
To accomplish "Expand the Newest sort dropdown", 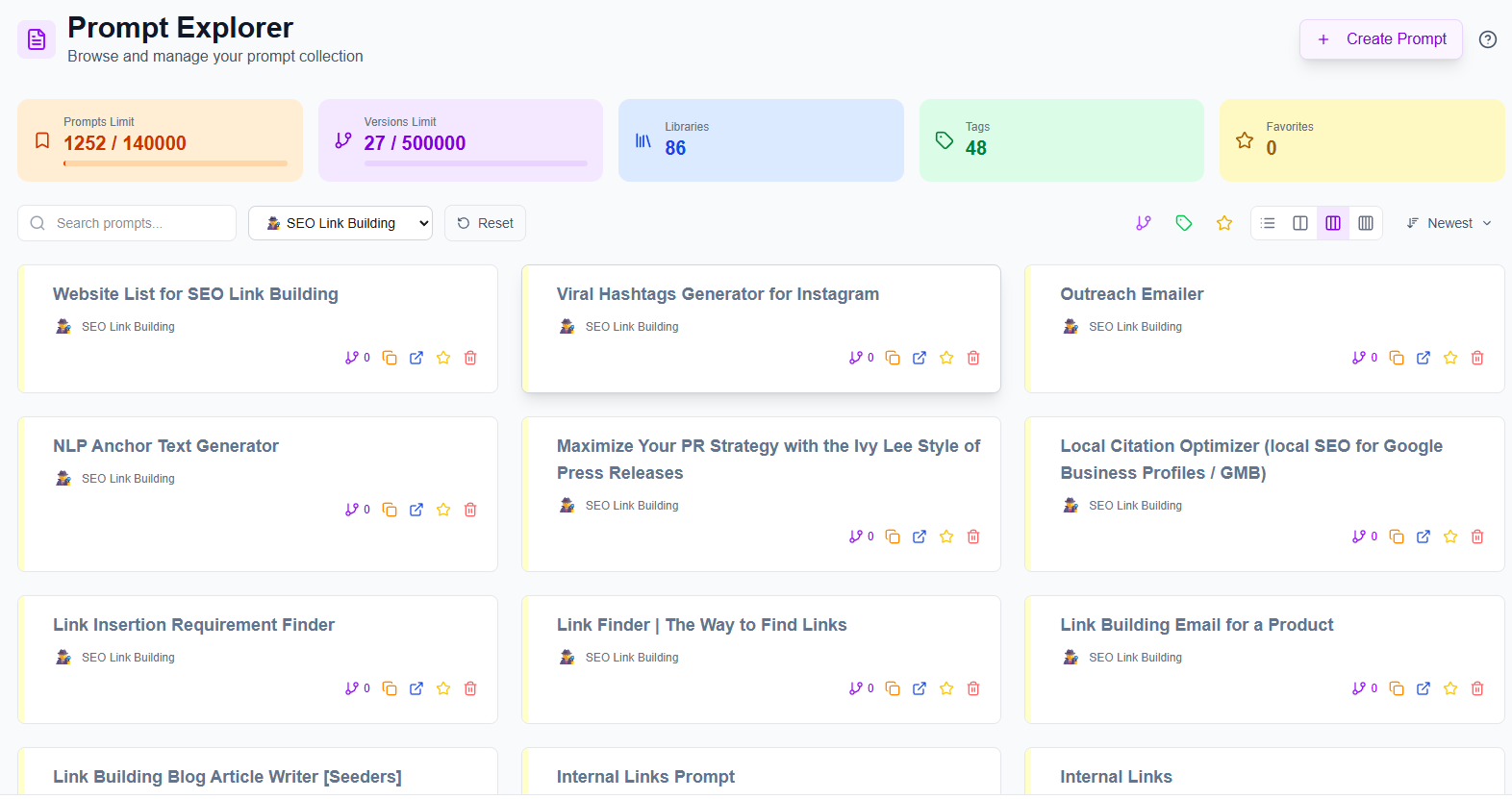I will [x=1449, y=223].
